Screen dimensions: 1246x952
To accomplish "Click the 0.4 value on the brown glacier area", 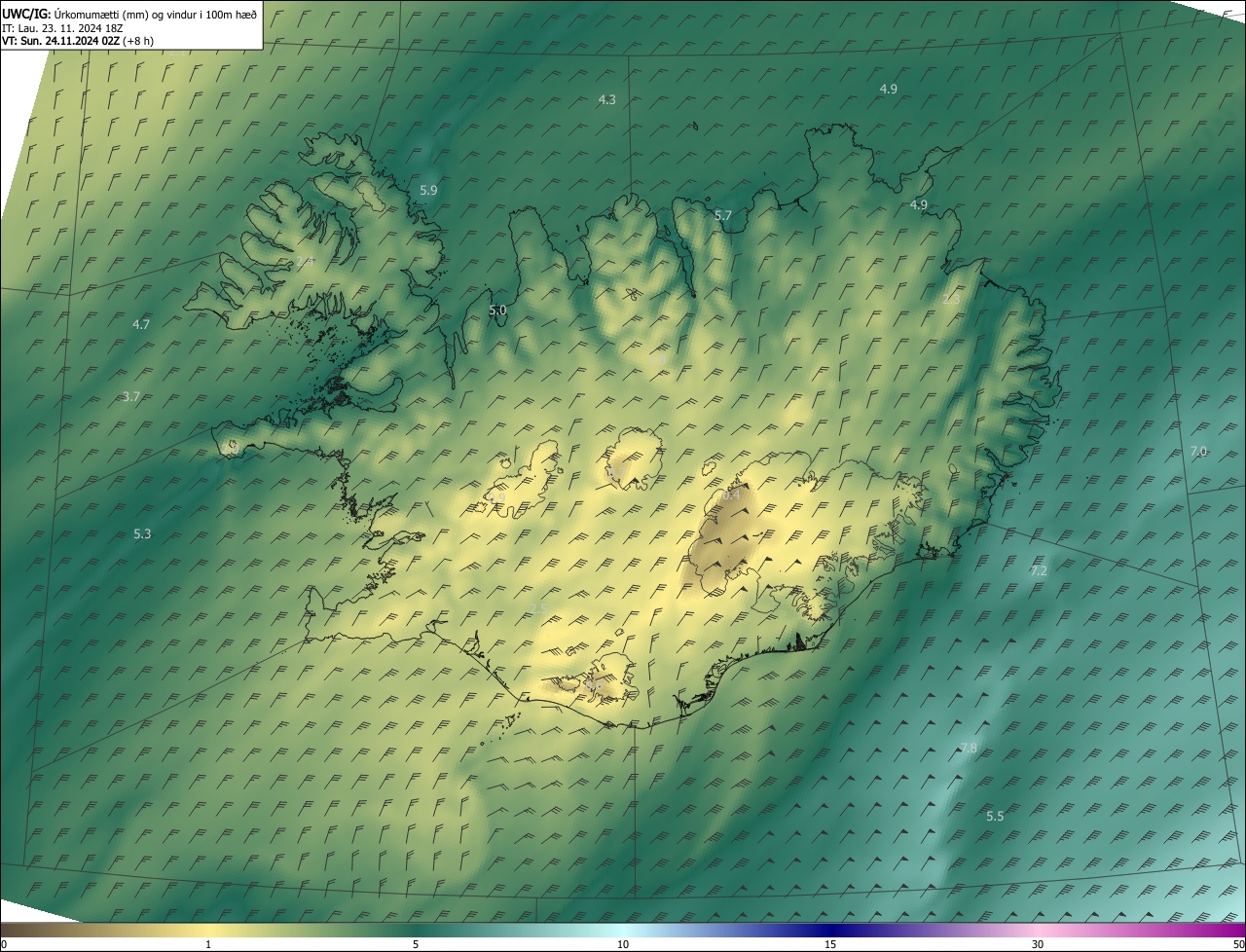I will click(730, 494).
